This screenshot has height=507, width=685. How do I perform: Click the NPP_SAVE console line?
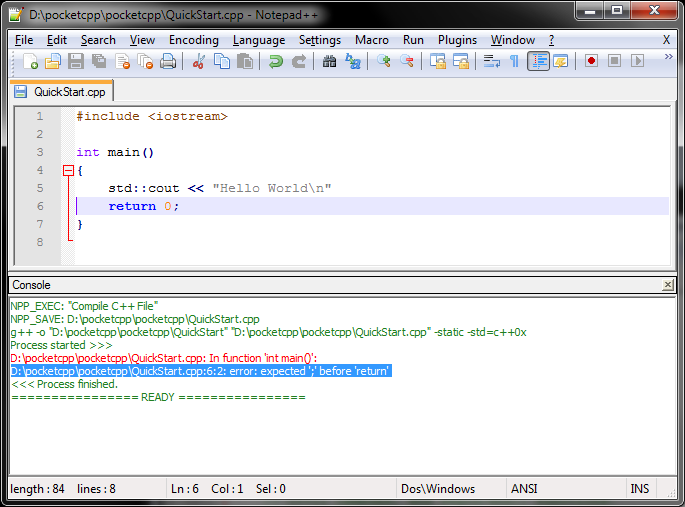(x=135, y=319)
